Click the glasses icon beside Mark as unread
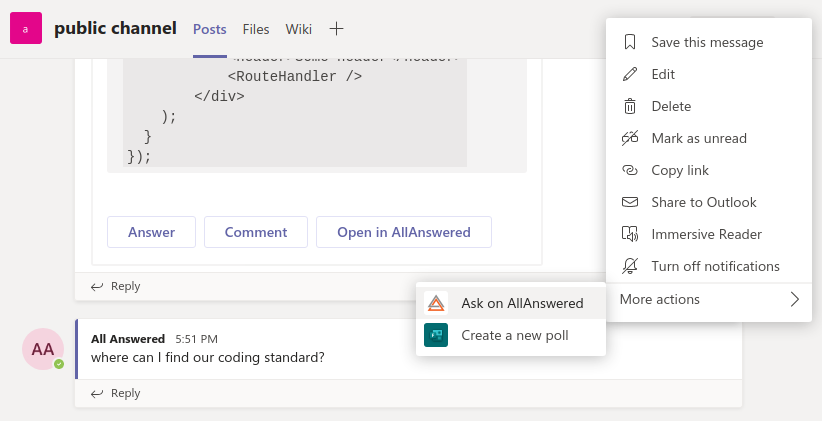This screenshot has height=421, width=822. (630, 138)
